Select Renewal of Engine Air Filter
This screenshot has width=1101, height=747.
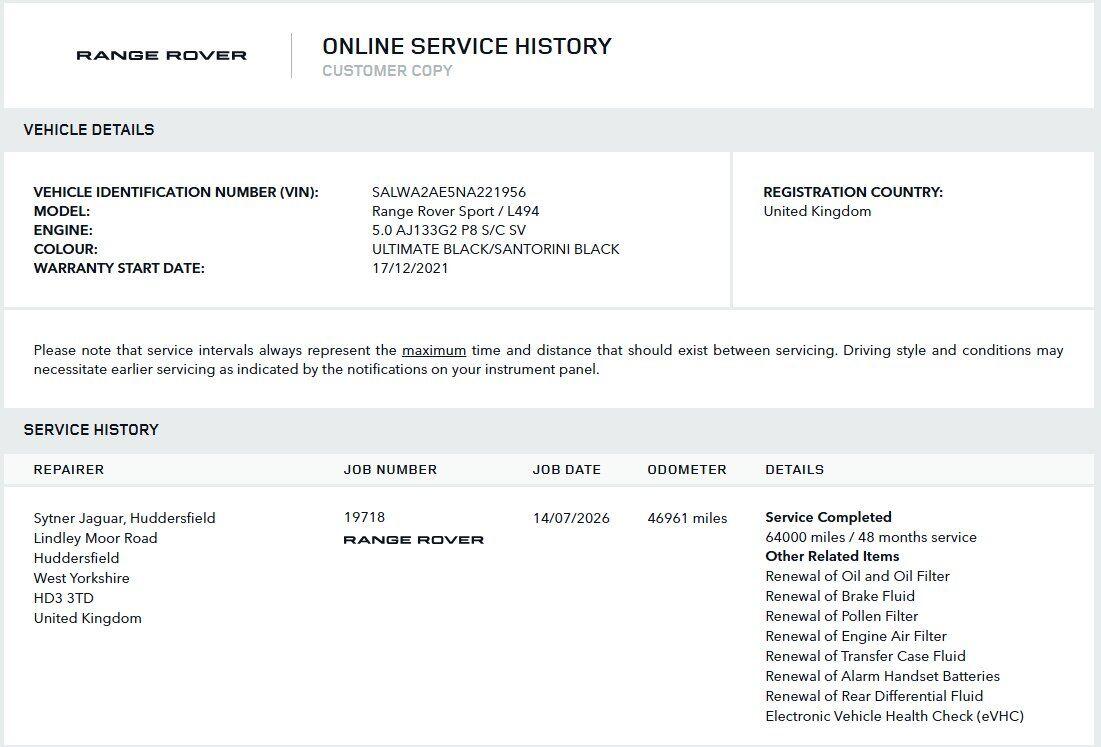coord(856,636)
